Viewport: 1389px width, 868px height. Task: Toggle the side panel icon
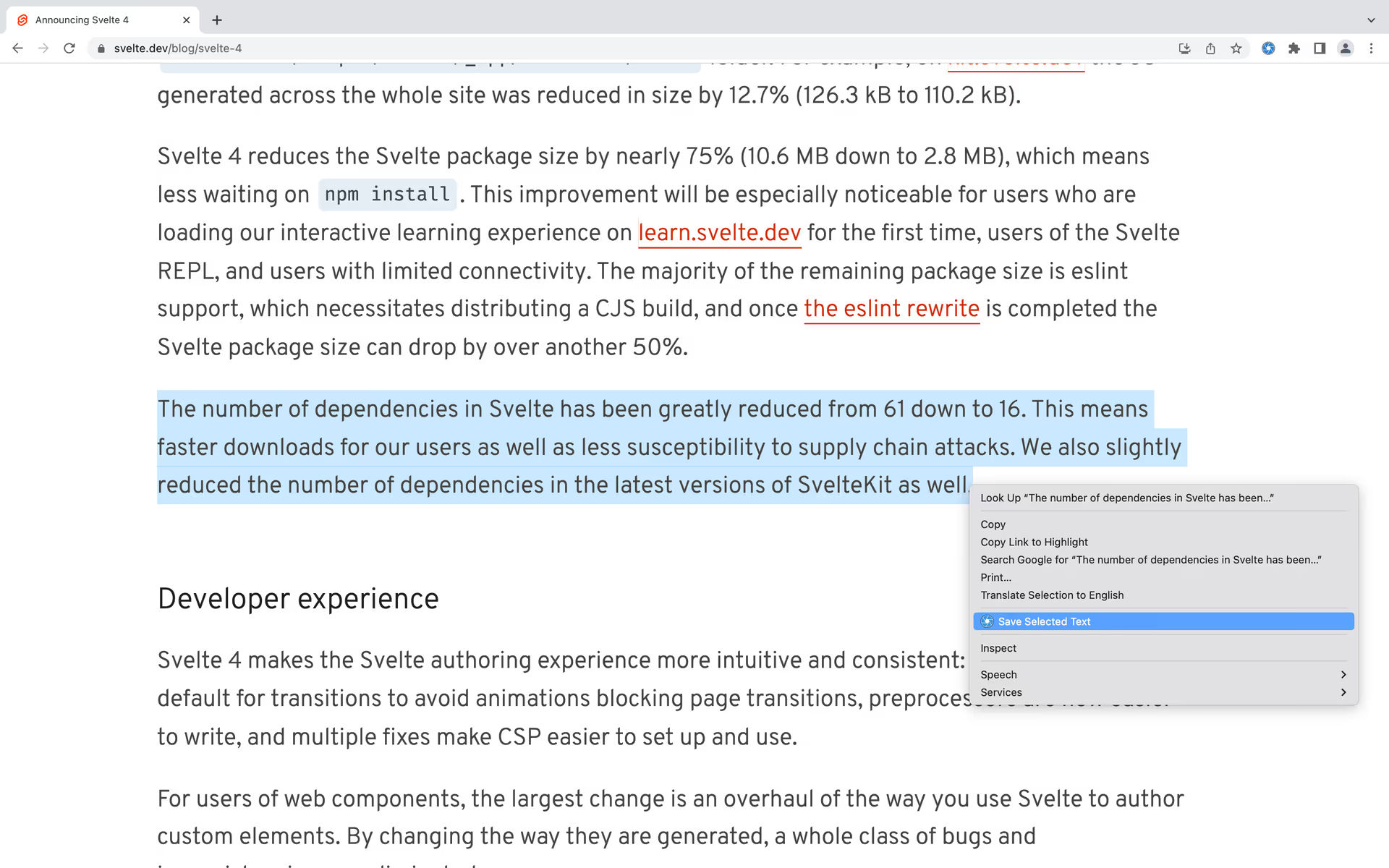(x=1320, y=48)
